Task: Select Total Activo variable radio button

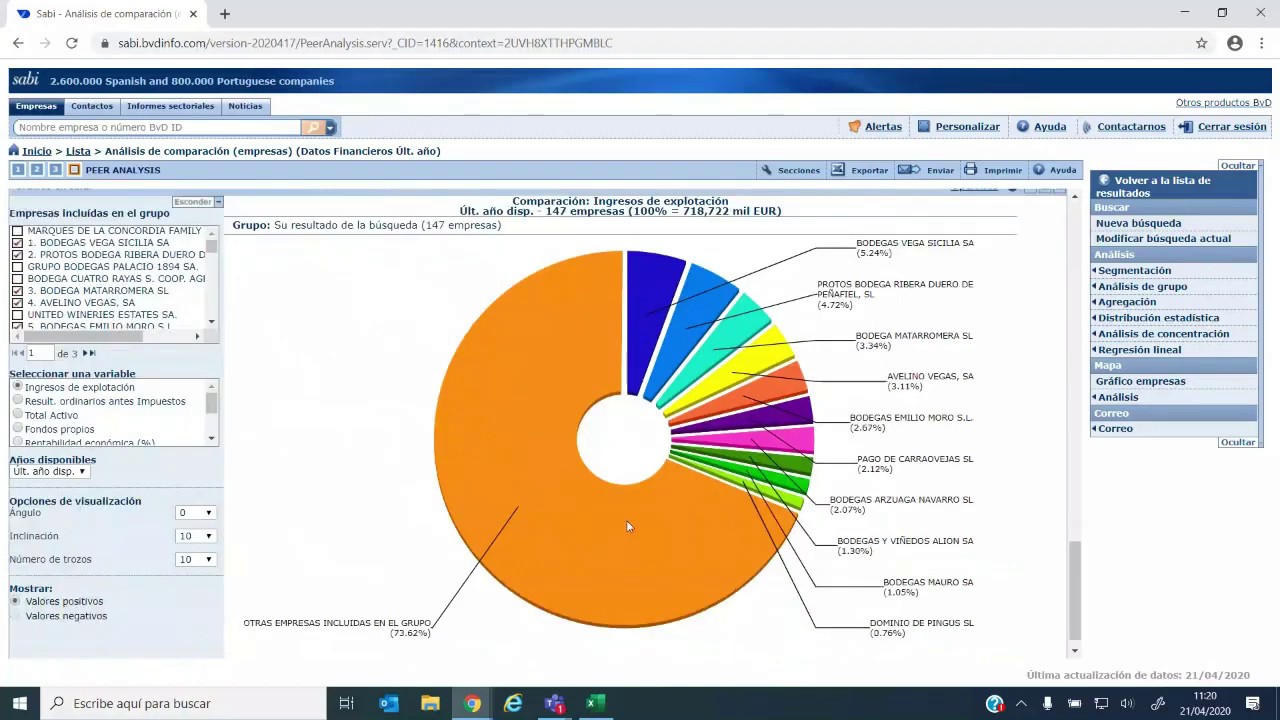Action: click(17, 414)
